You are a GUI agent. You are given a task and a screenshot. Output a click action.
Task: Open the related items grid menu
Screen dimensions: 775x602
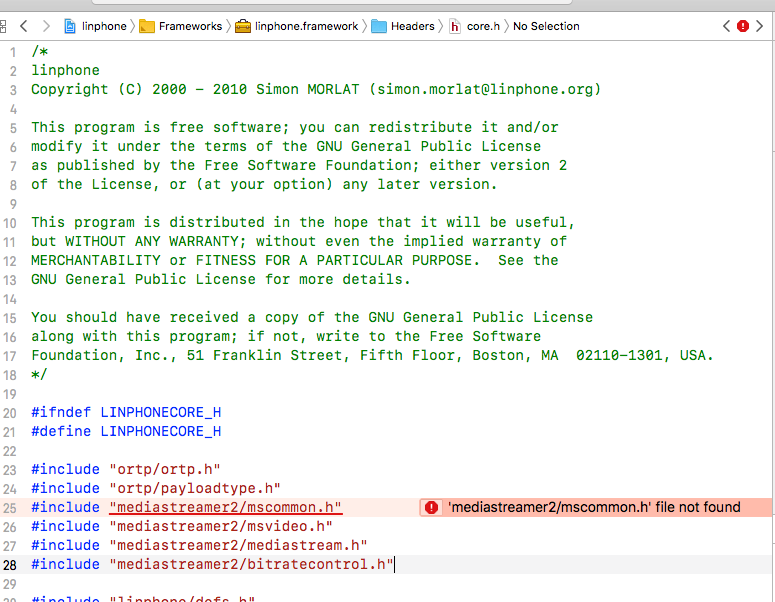2,26
